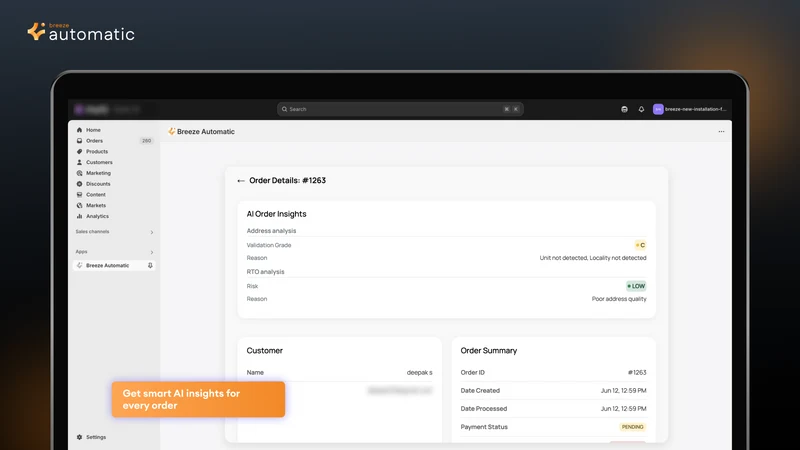Go to the Products page
800x450 pixels.
pos(97,152)
